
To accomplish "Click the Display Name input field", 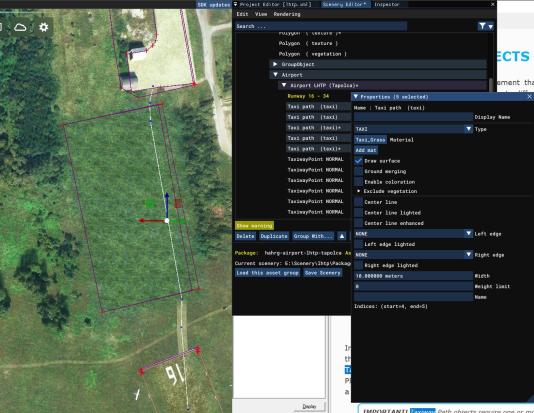I will tap(413, 117).
